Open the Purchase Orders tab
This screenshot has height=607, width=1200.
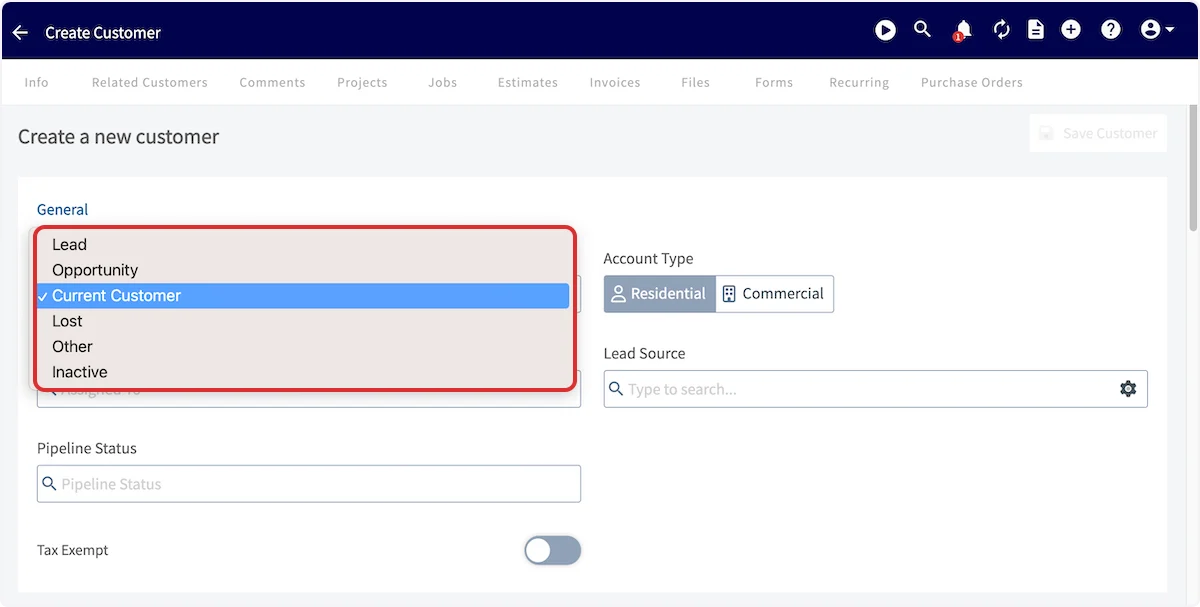972,82
